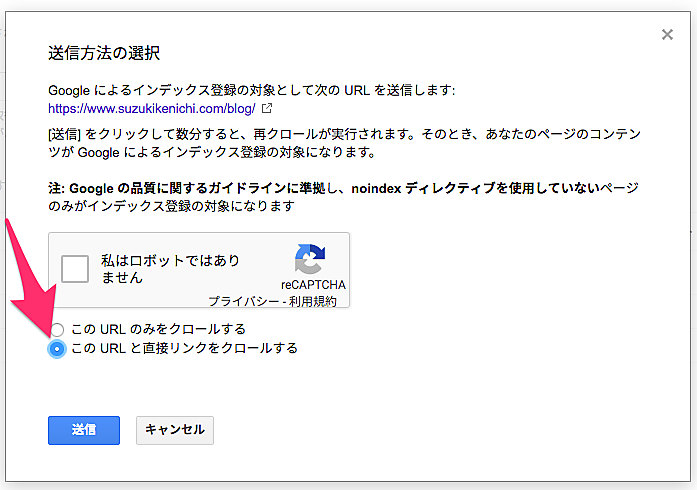This screenshot has width=697, height=490.
Task: Click the この URL と直接リンクをクロールする label text
Action: (184, 348)
